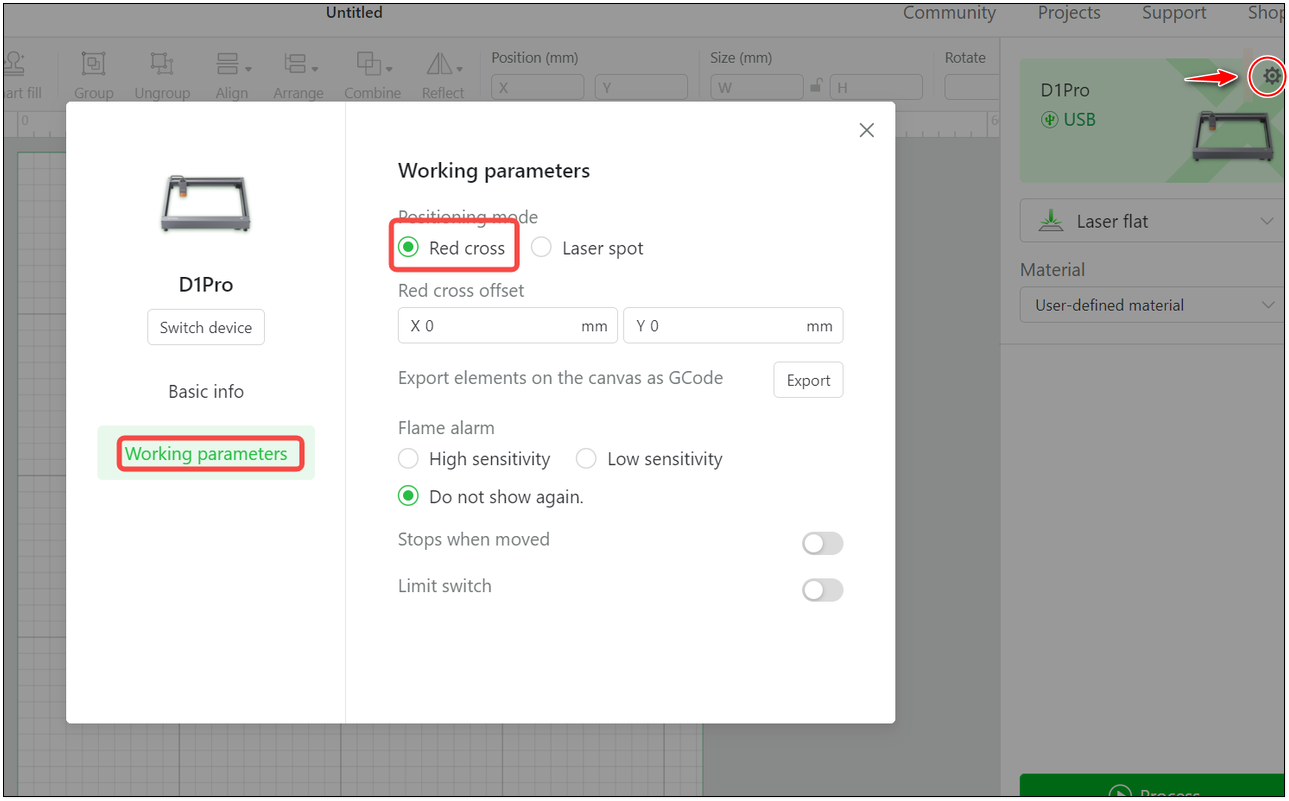Enable the Stops when moved toggle
Viewport: 1289px width, 801px height.
(x=822, y=543)
